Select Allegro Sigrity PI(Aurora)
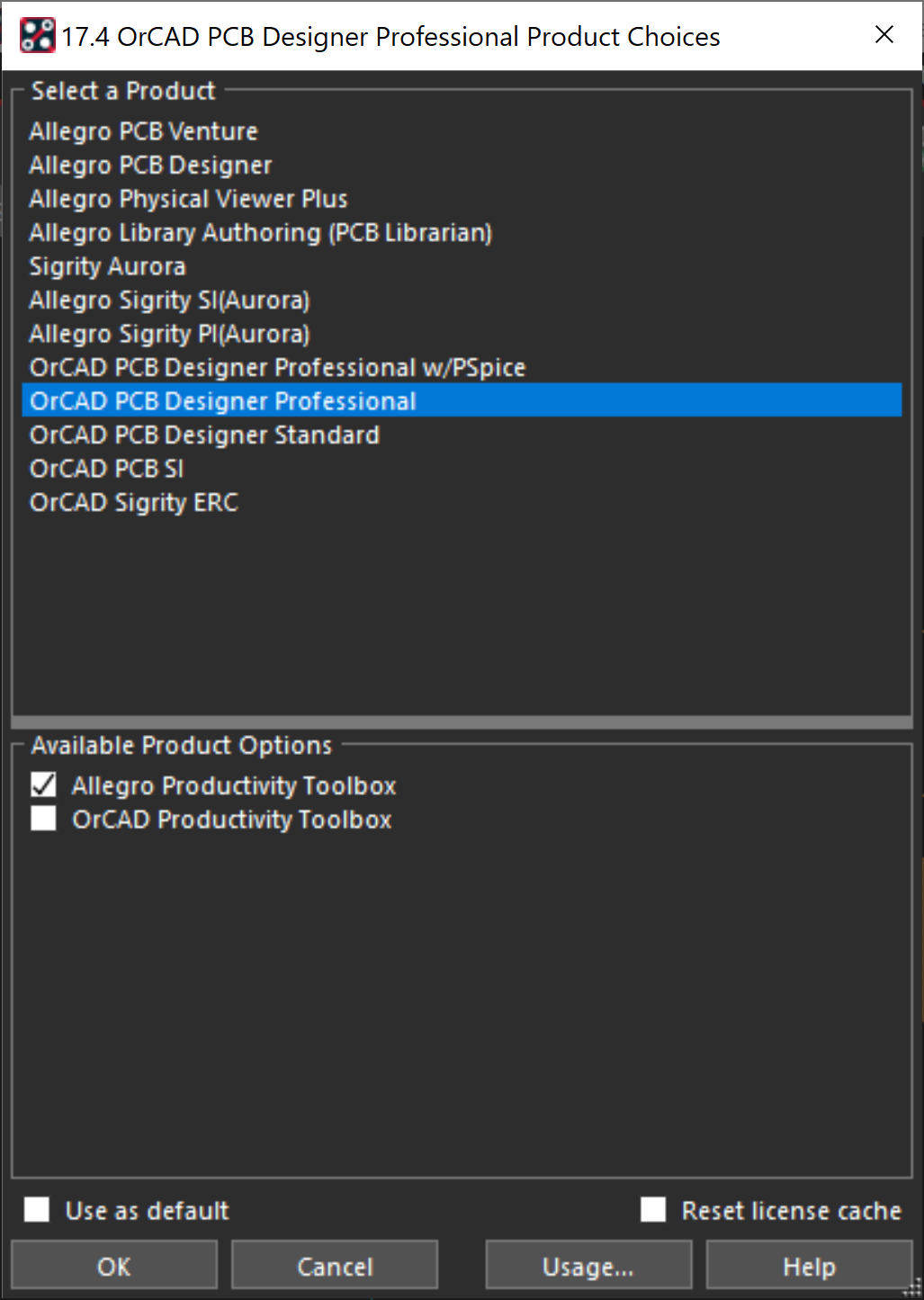Screen dimensions: 924x1300 pyautogui.click(x=169, y=333)
